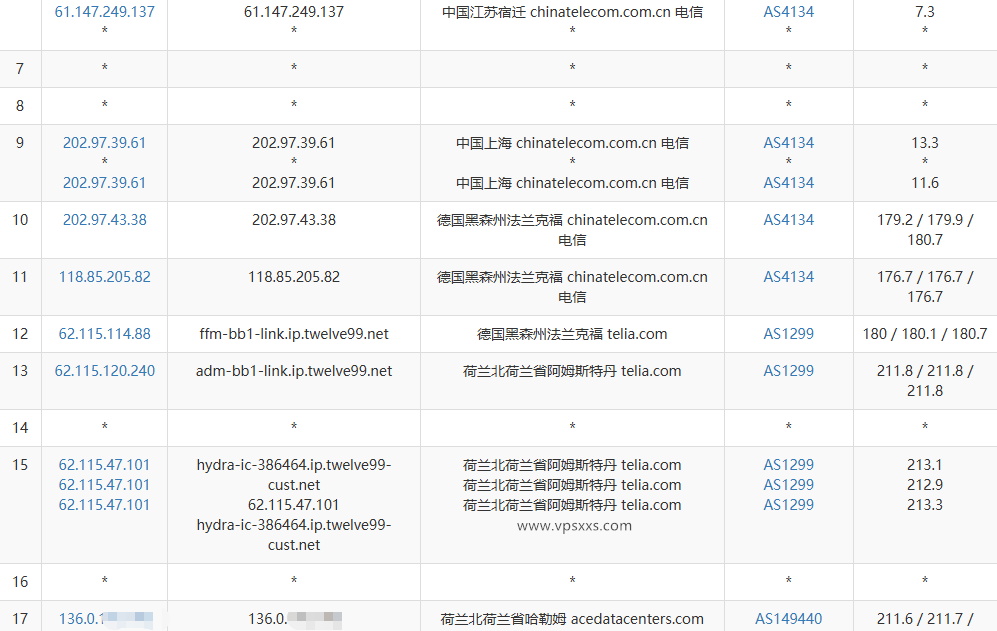Click the 212.9 latency value
Screen dimensions: 997x631
[925, 485]
